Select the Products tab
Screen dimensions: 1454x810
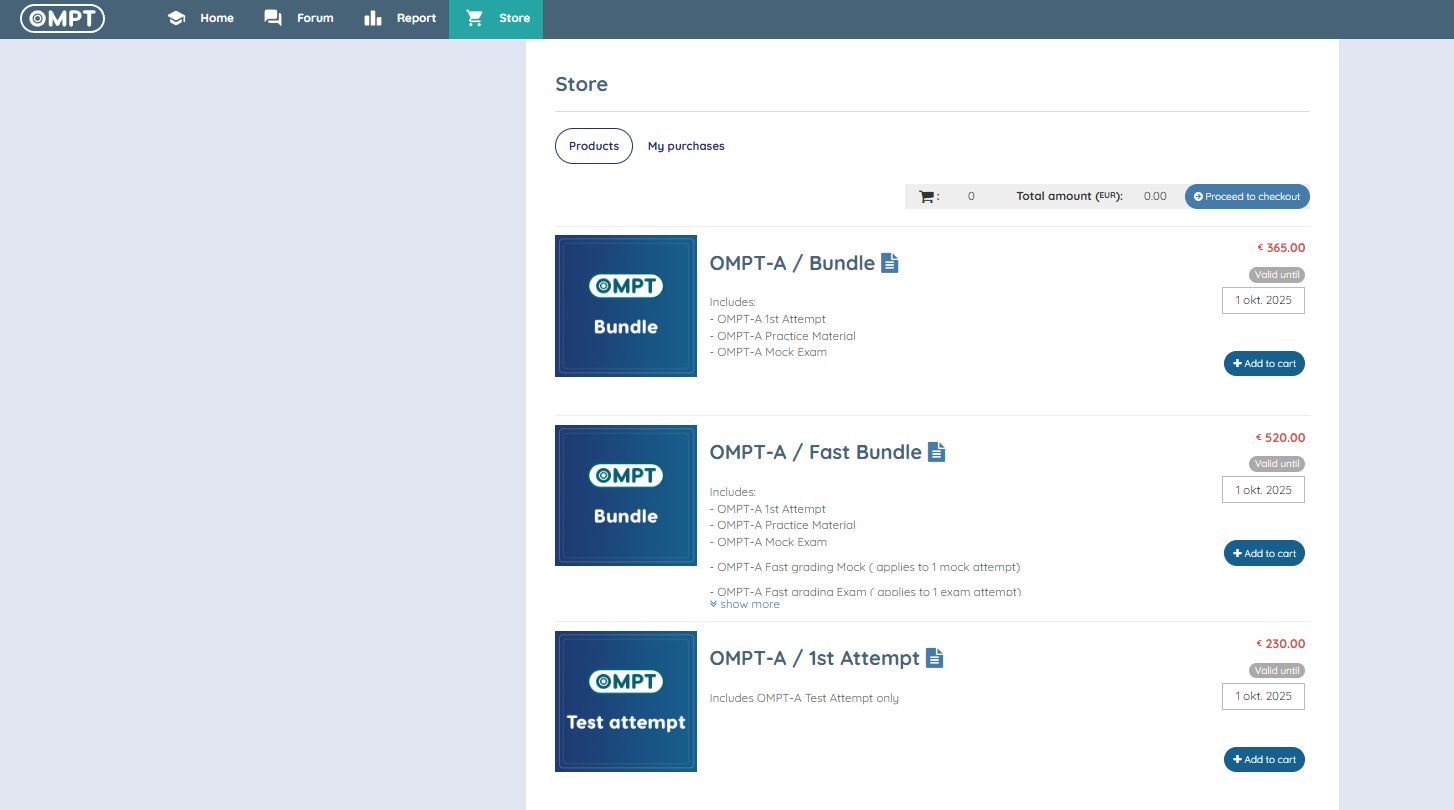click(x=594, y=146)
